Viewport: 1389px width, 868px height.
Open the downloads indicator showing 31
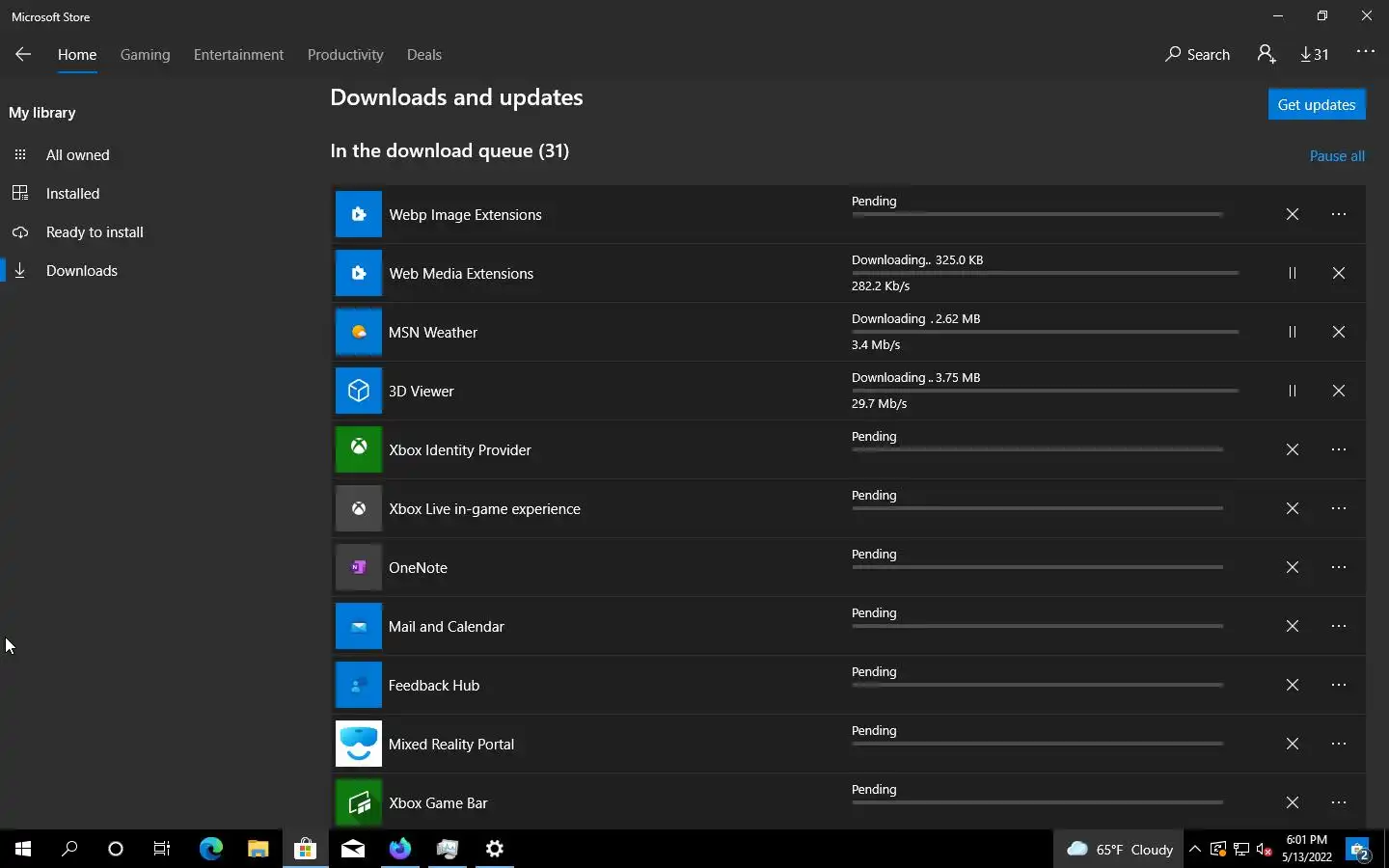[1315, 54]
